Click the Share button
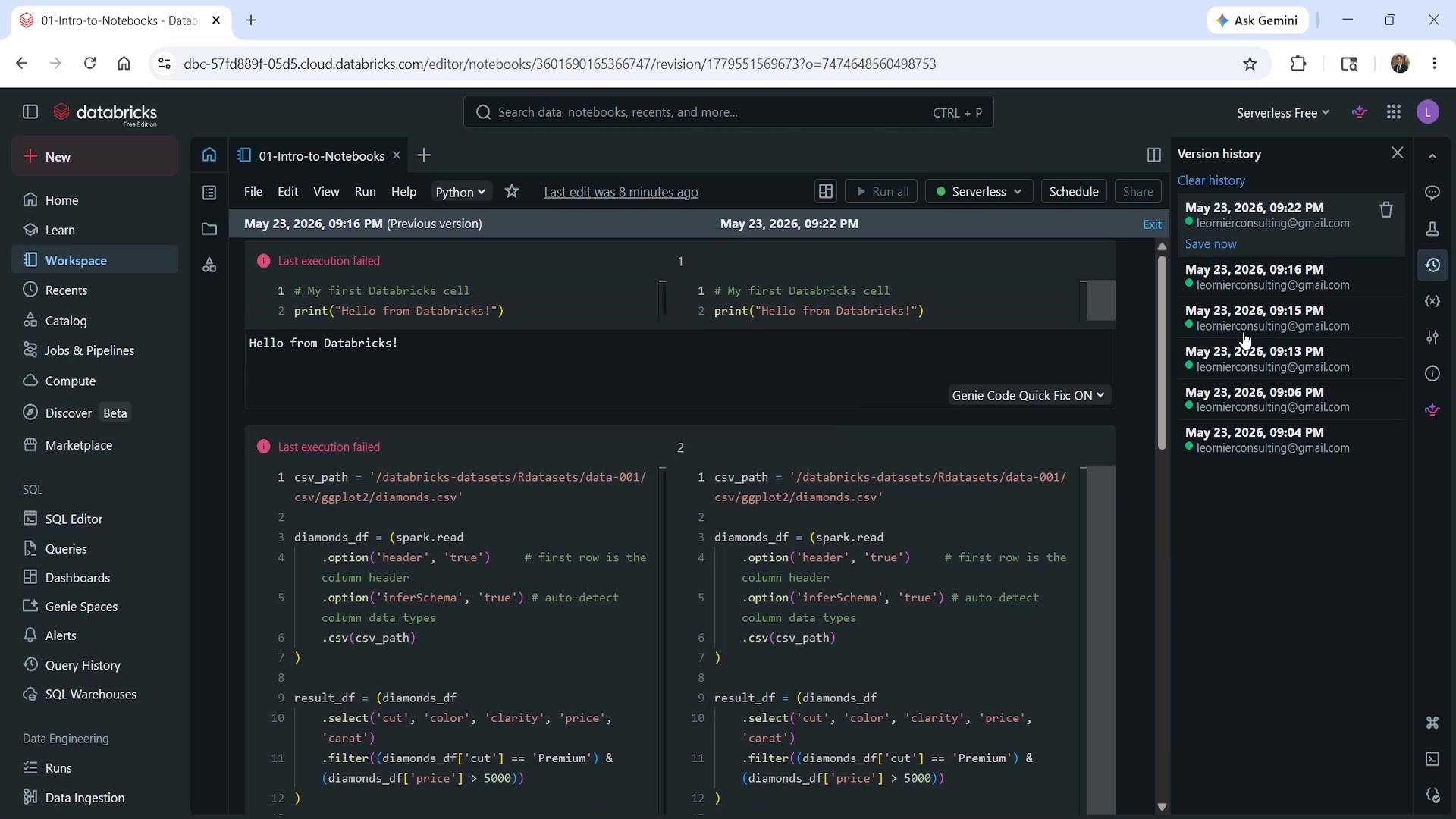Image resolution: width=1456 pixels, height=819 pixels. (1138, 192)
